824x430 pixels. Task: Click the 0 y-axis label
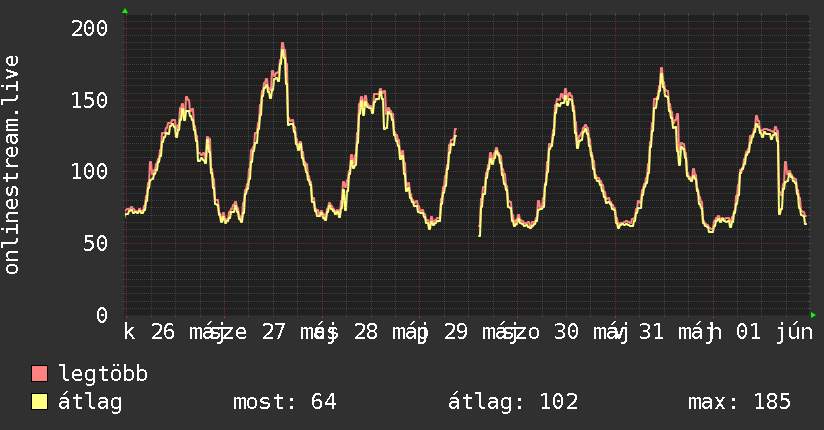[x=102, y=315]
